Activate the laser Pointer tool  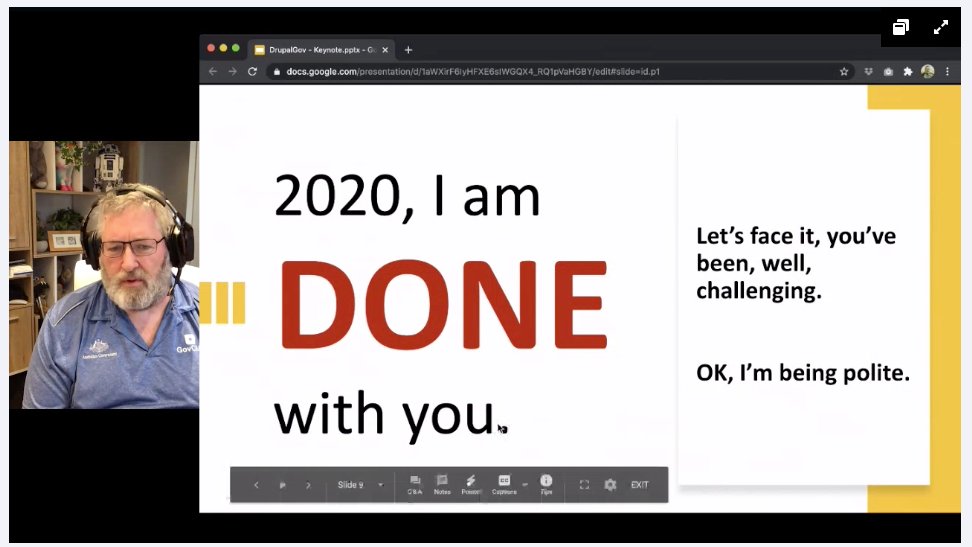(471, 484)
